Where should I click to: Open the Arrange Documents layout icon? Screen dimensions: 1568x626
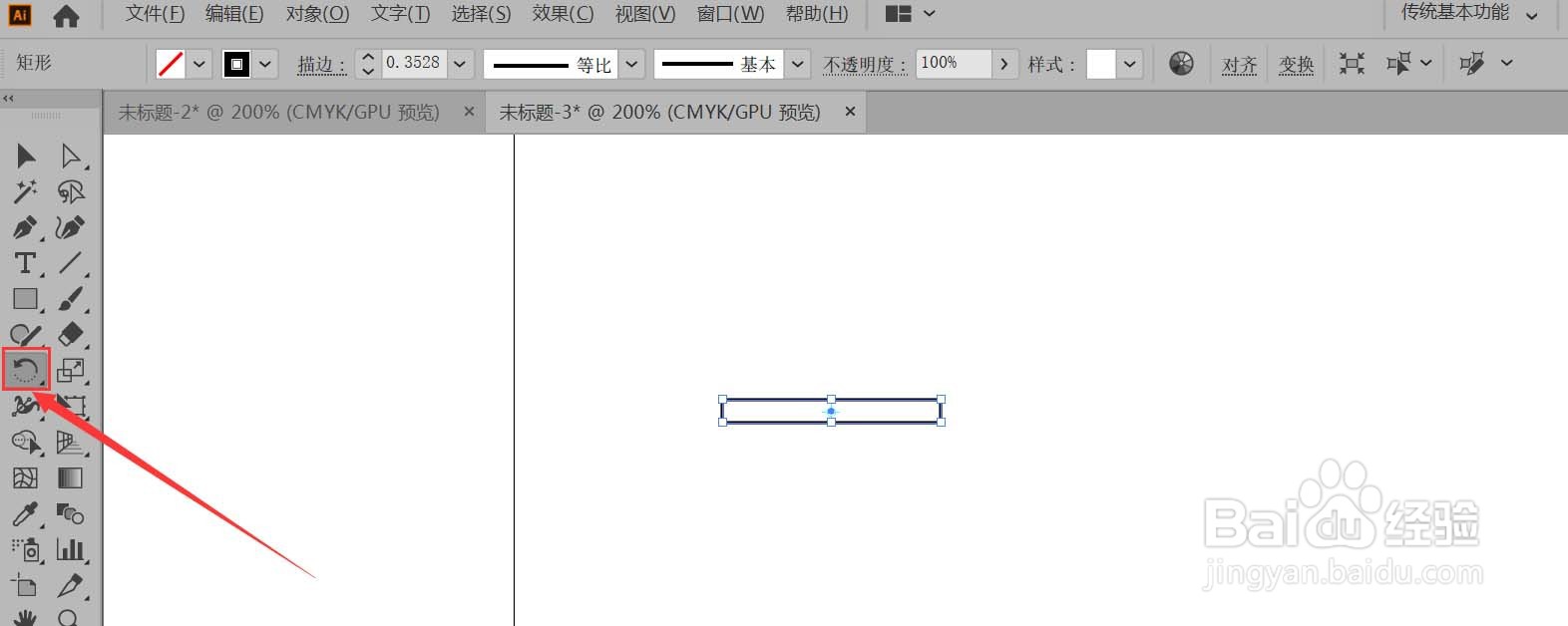(899, 14)
